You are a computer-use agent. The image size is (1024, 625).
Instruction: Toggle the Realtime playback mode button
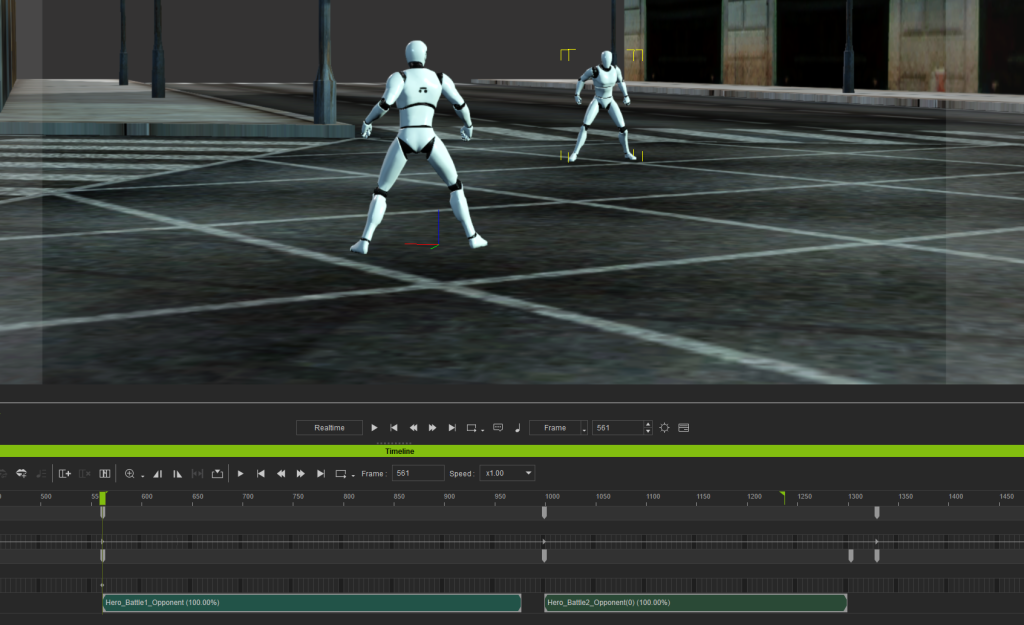pyautogui.click(x=329, y=428)
